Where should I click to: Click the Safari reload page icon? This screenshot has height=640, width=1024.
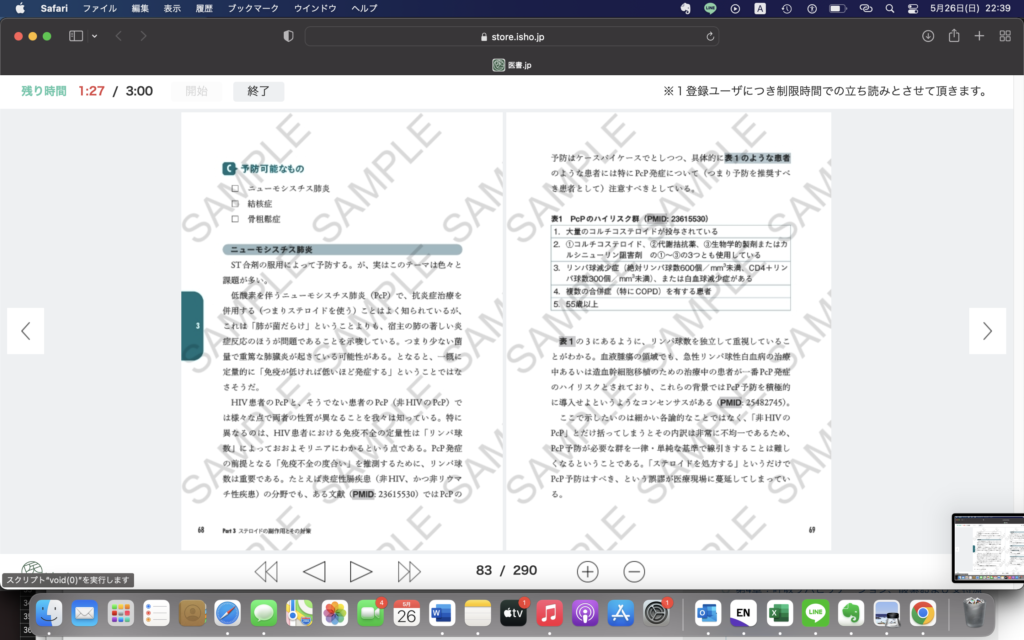[711, 37]
